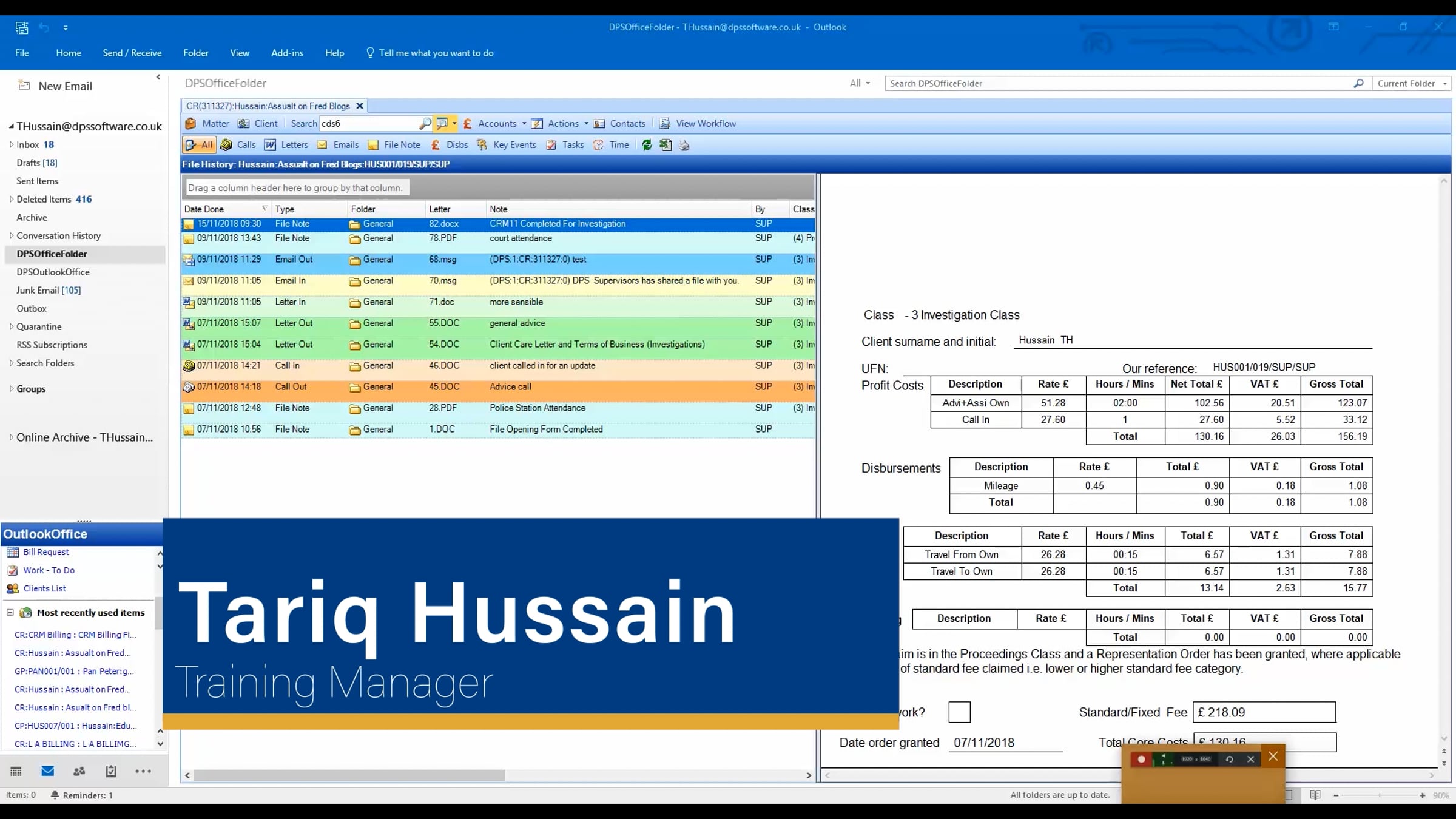Open the DPSOutlookOffice folder
Image resolution: width=1456 pixels, height=819 pixels.
53,272
